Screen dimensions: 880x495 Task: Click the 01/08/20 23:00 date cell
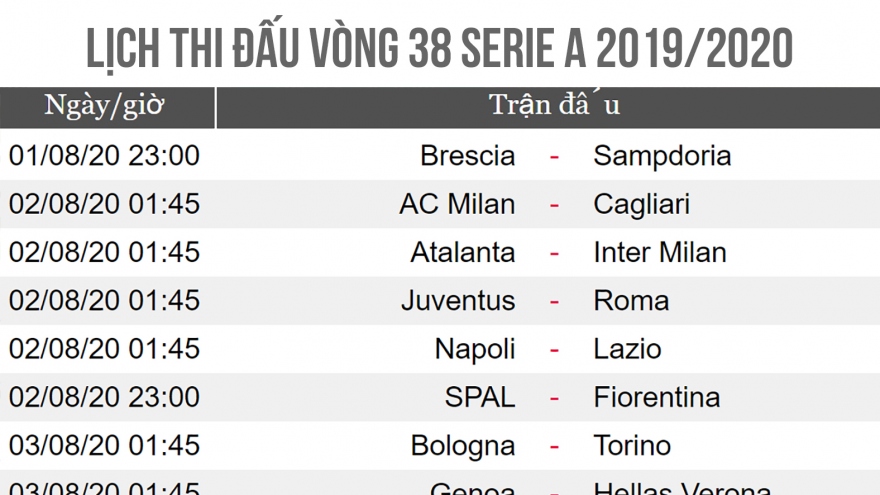104,156
